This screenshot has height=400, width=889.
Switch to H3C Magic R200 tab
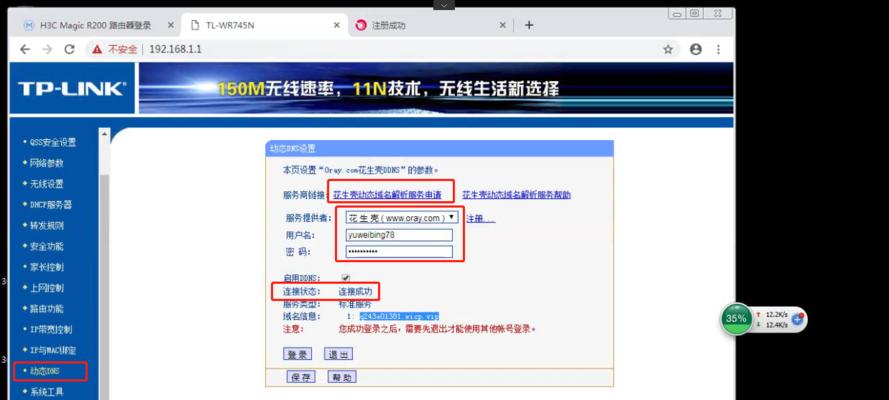coord(95,25)
